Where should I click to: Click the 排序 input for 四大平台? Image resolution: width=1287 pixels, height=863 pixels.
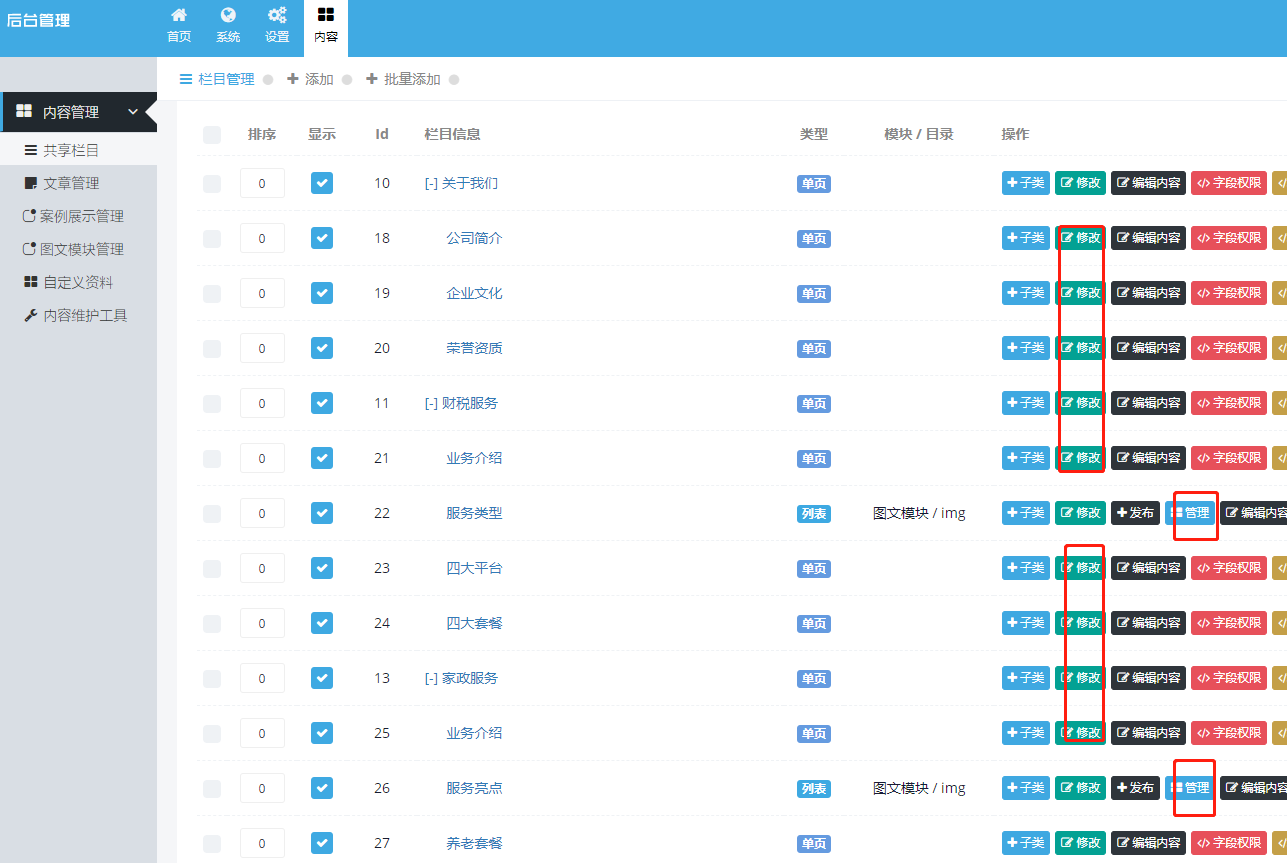[262, 568]
